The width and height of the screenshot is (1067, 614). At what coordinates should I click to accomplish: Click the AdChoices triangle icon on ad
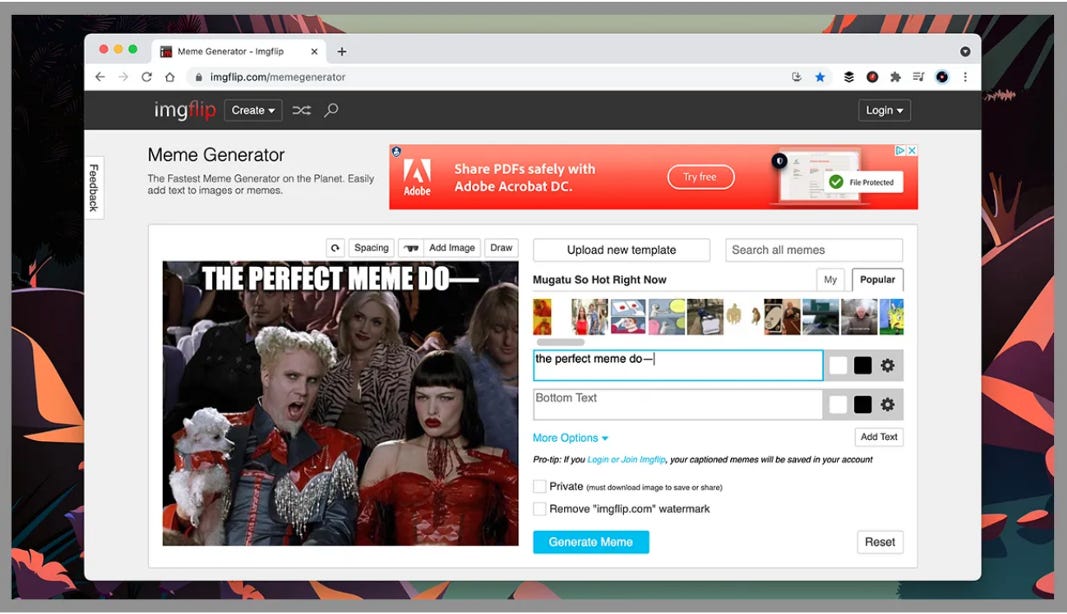coord(900,150)
